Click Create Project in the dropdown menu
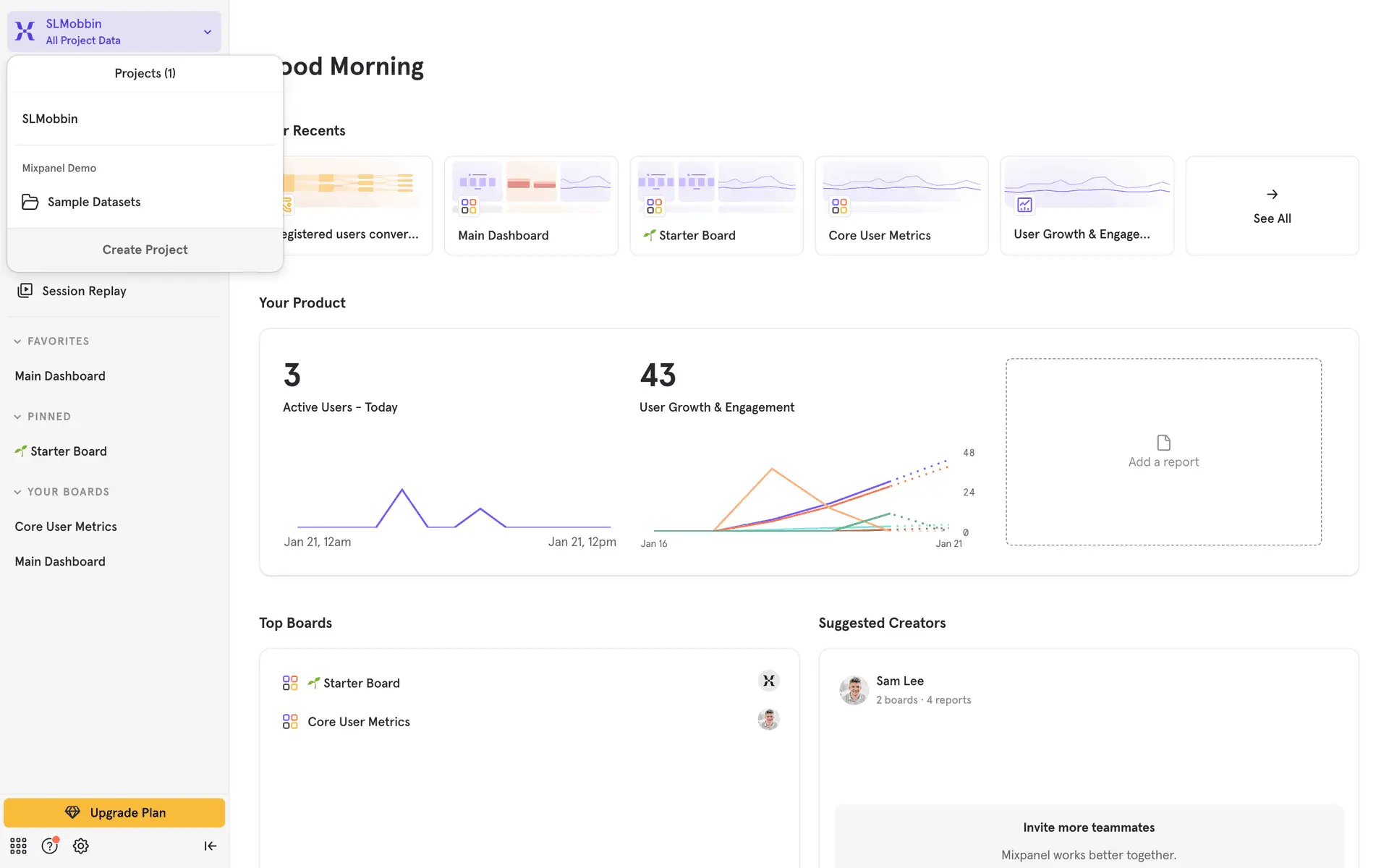The width and height of the screenshot is (1389, 868). pos(145,250)
